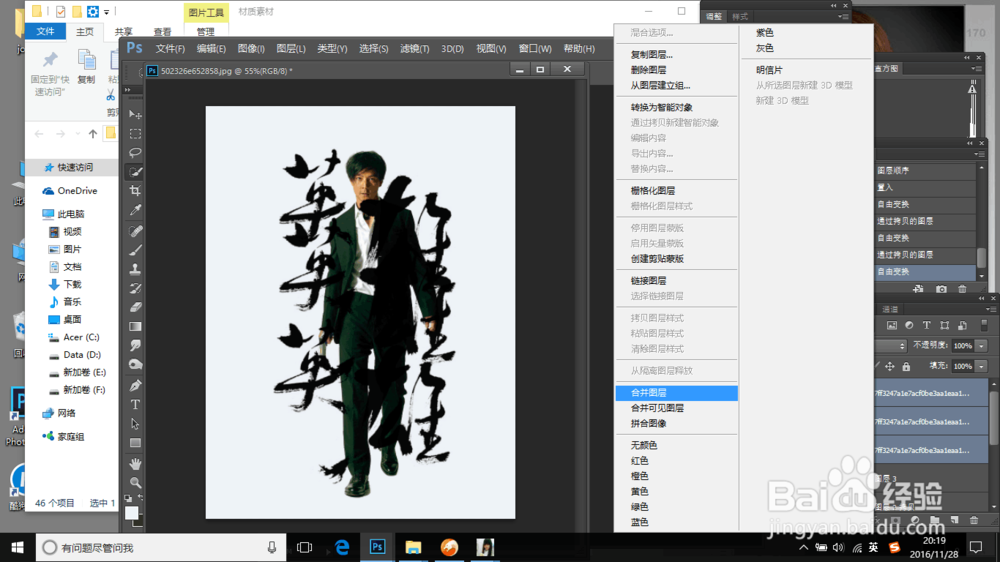
Task: Choose 红色 label color in context menu
Action: pos(676,460)
